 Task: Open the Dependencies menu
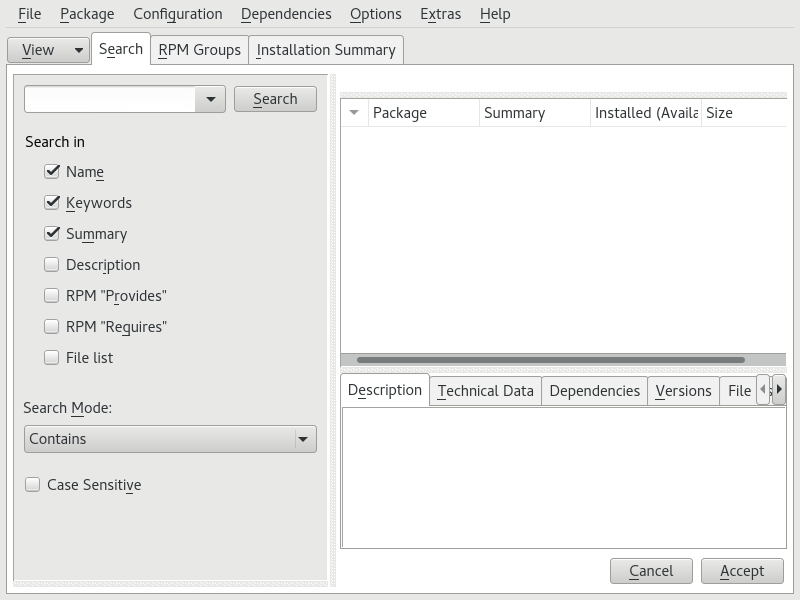(286, 14)
